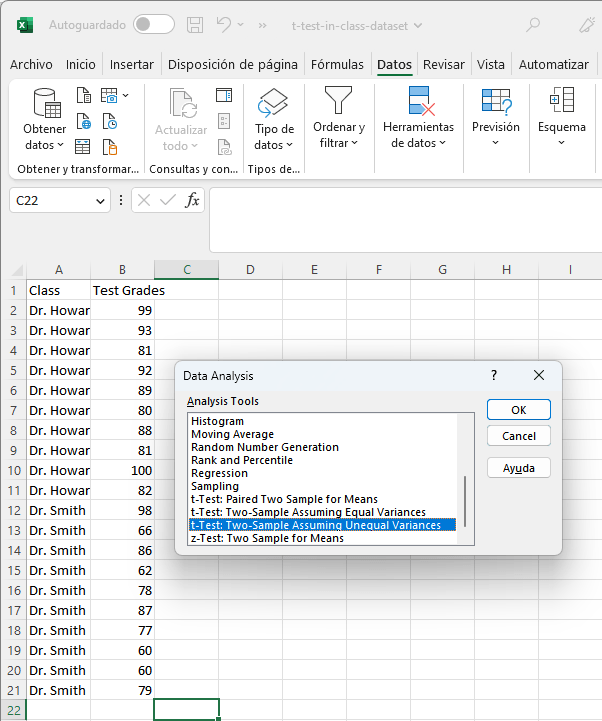Switch to the Fórmulas tab
The image size is (602, 721).
click(x=337, y=65)
